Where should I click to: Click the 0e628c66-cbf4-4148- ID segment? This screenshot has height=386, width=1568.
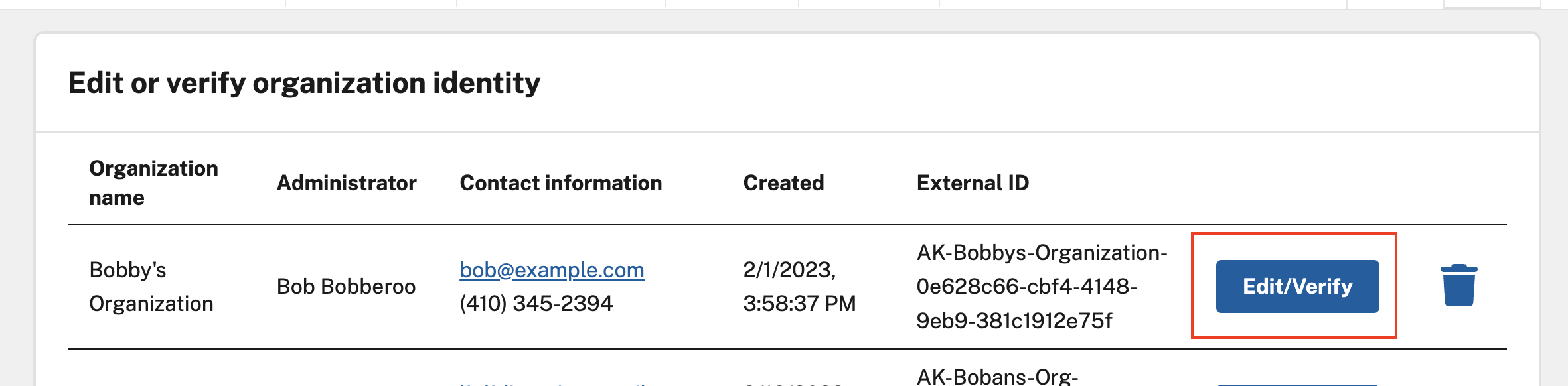click(1026, 287)
